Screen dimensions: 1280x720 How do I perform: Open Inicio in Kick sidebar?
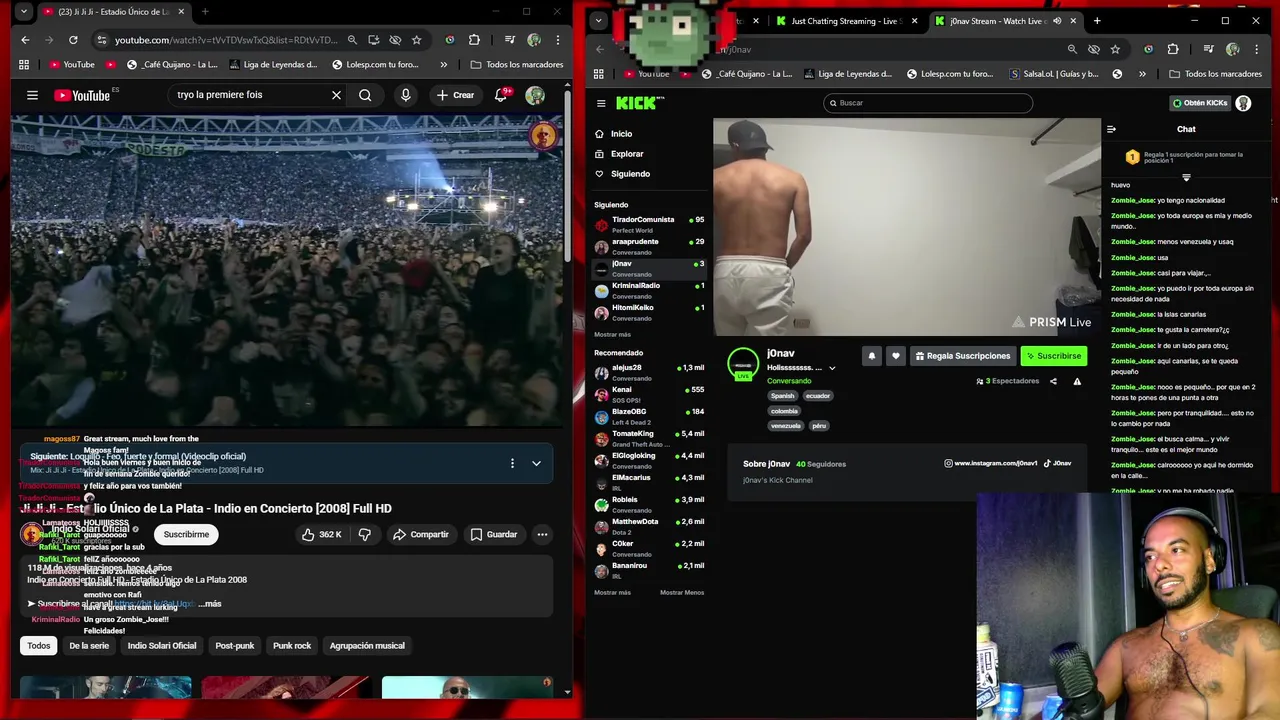[621, 134]
